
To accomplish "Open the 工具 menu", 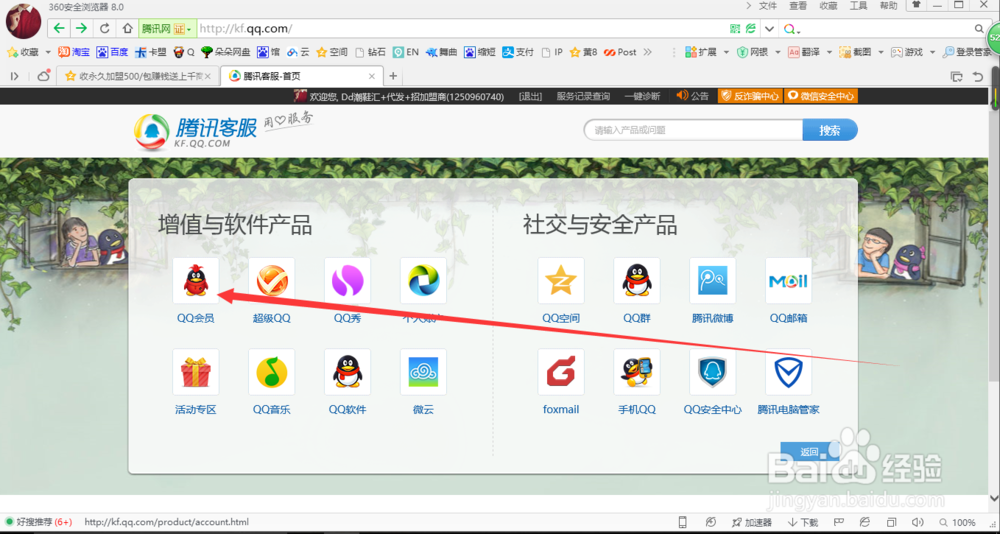I will click(x=858, y=6).
